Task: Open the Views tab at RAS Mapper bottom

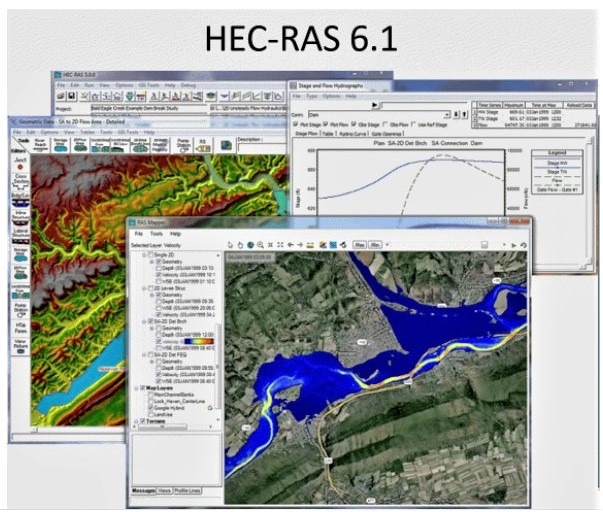Action: pyautogui.click(x=164, y=491)
